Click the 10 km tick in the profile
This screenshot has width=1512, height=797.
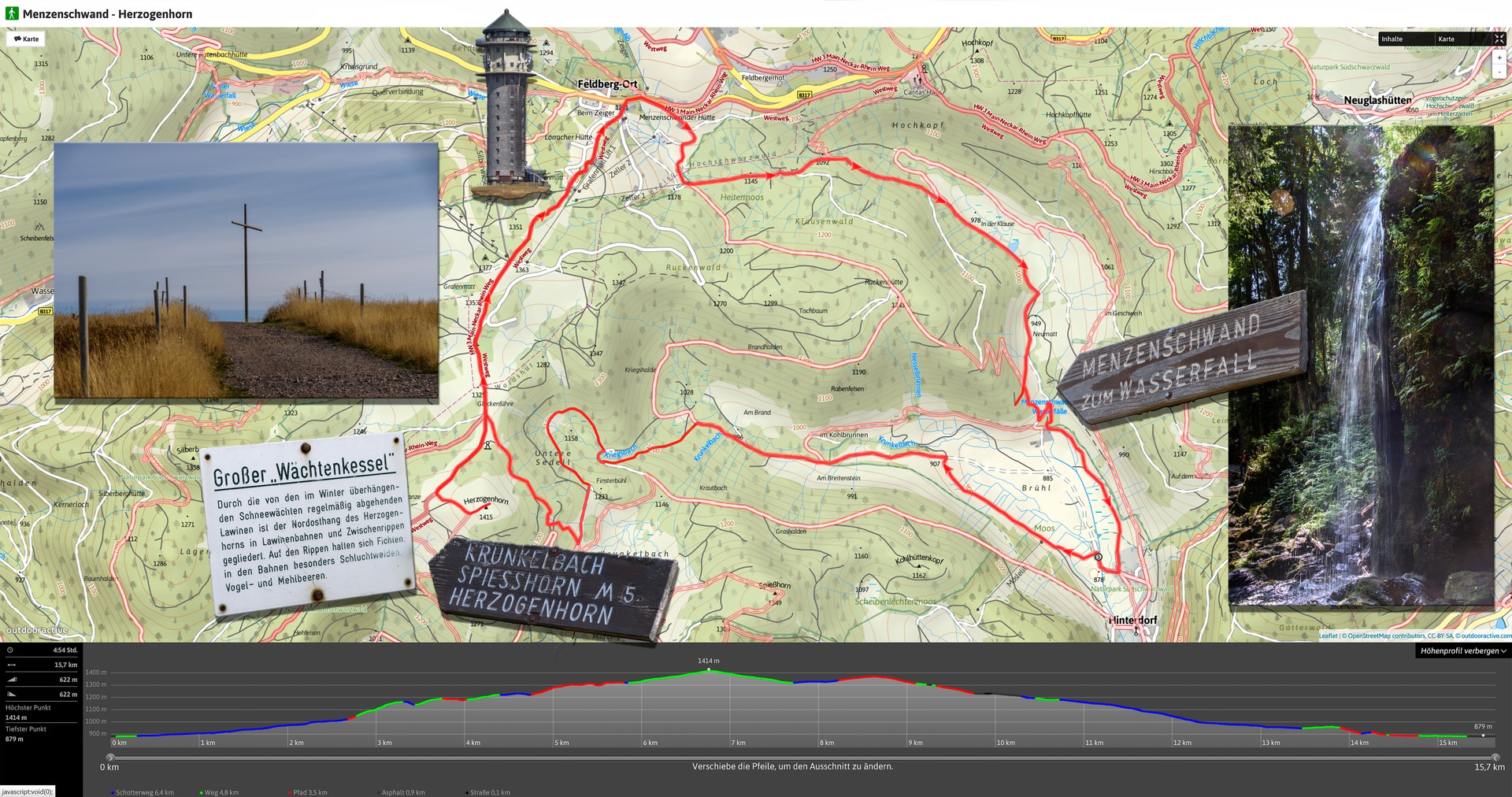[1006, 743]
